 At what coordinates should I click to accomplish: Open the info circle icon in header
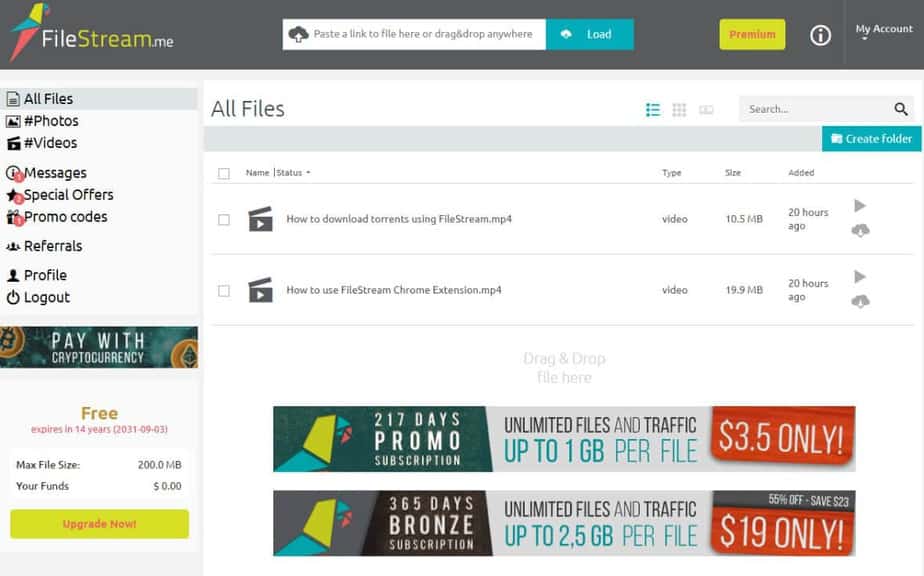click(x=820, y=35)
